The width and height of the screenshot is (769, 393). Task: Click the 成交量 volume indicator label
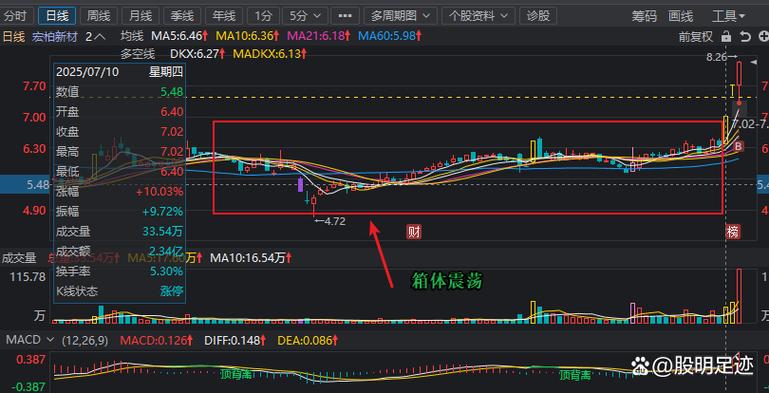(x=19, y=257)
